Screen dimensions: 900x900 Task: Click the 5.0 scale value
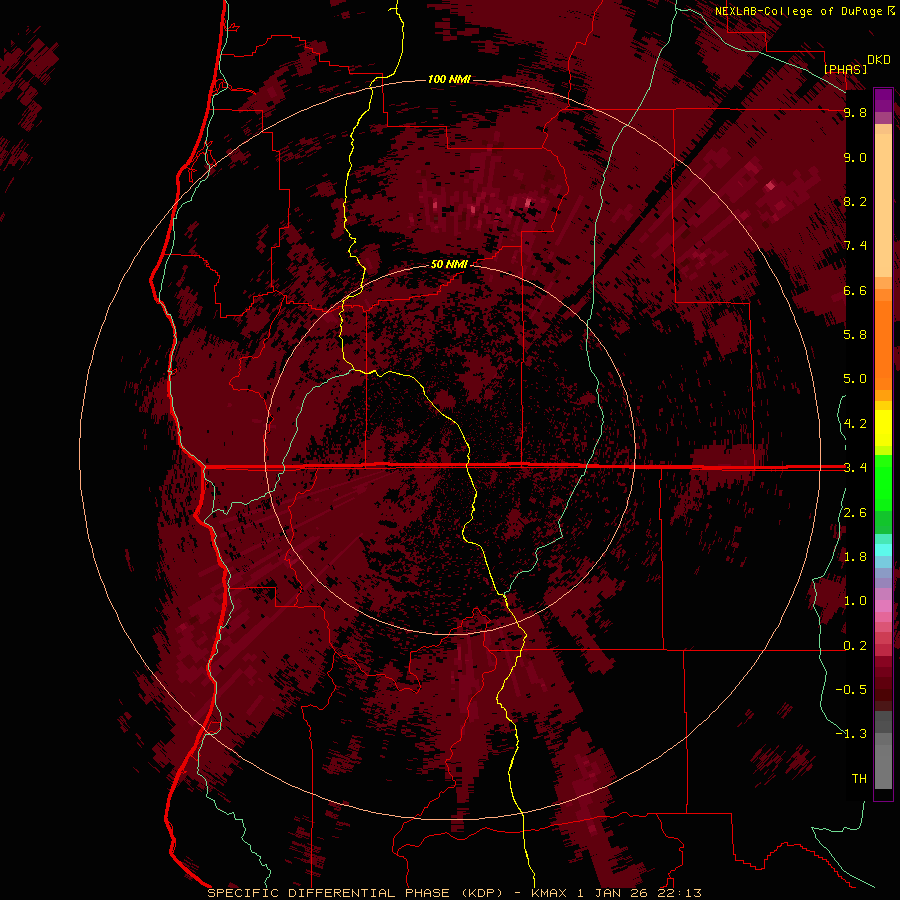tap(855, 379)
